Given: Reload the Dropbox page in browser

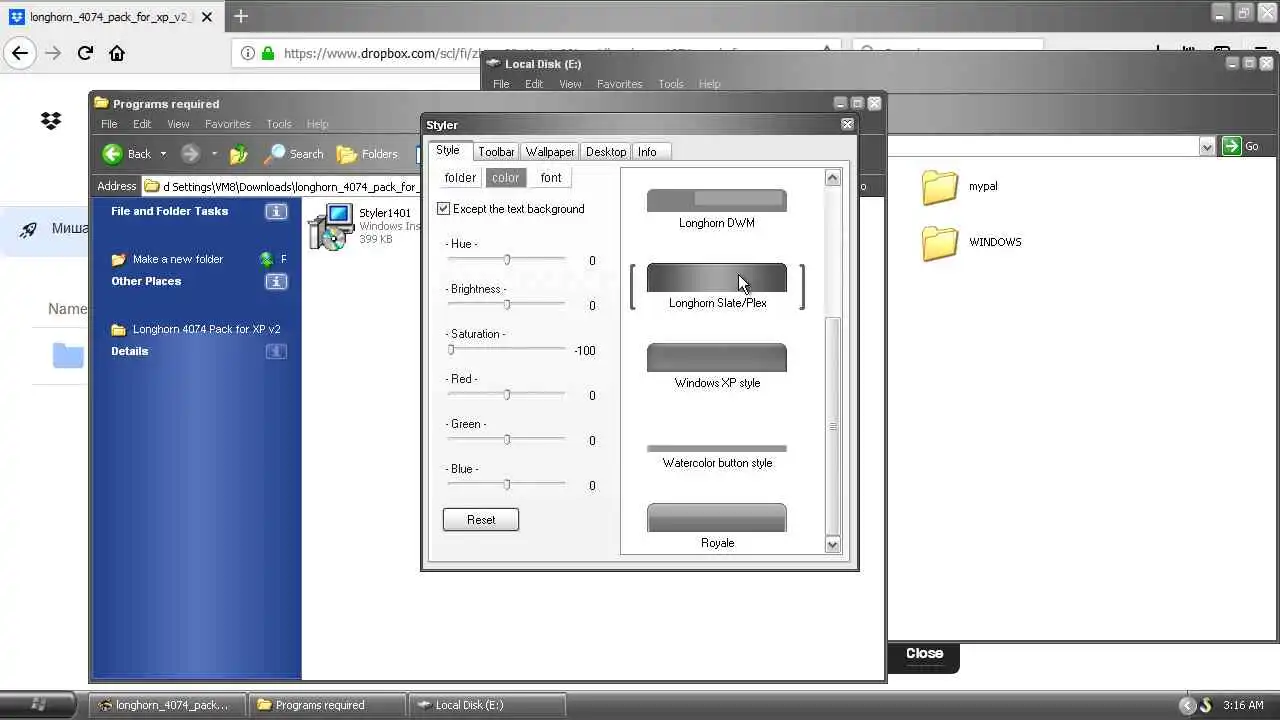Looking at the screenshot, I should pos(85,53).
